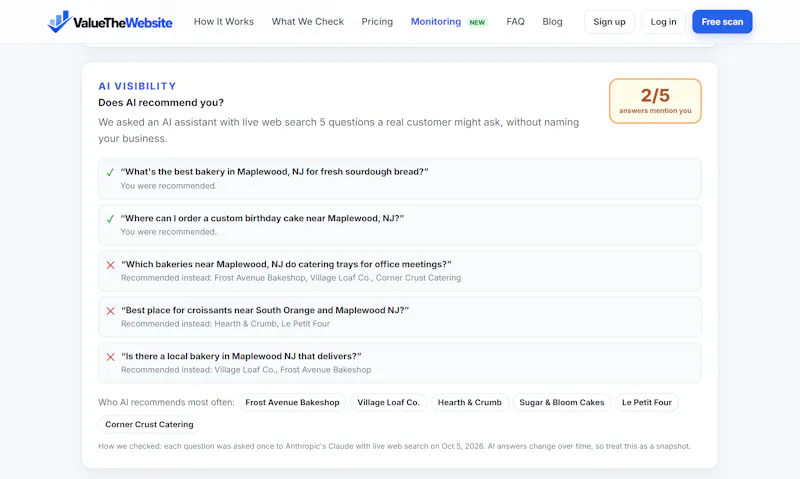Viewport: 800px width, 479px height.
Task: Go to What We Check
Action: [x=308, y=21]
